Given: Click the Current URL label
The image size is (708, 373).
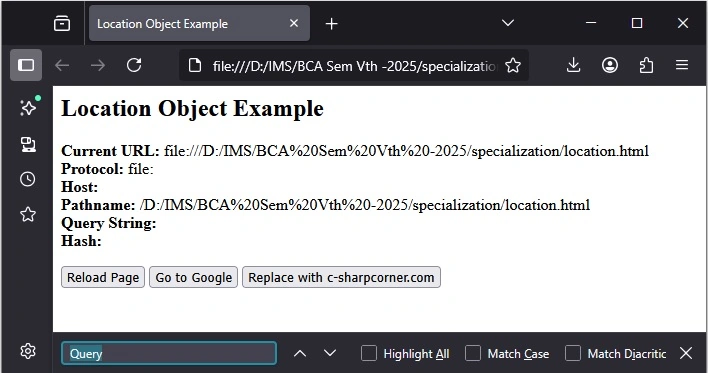Looking at the screenshot, I should click(110, 151).
